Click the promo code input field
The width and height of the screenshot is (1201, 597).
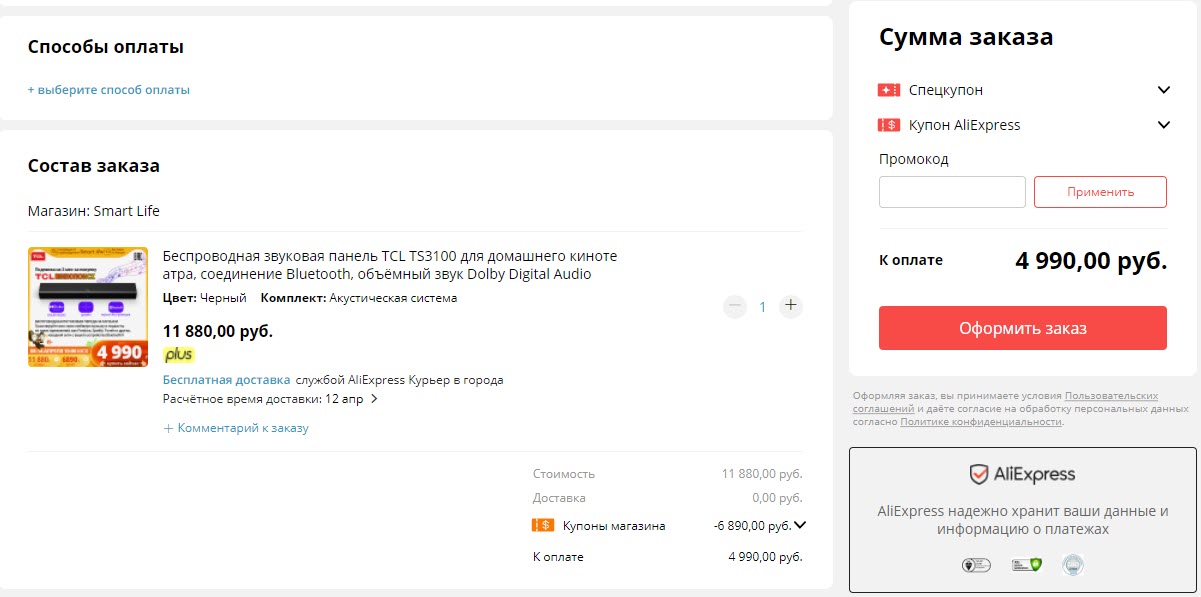click(951, 192)
